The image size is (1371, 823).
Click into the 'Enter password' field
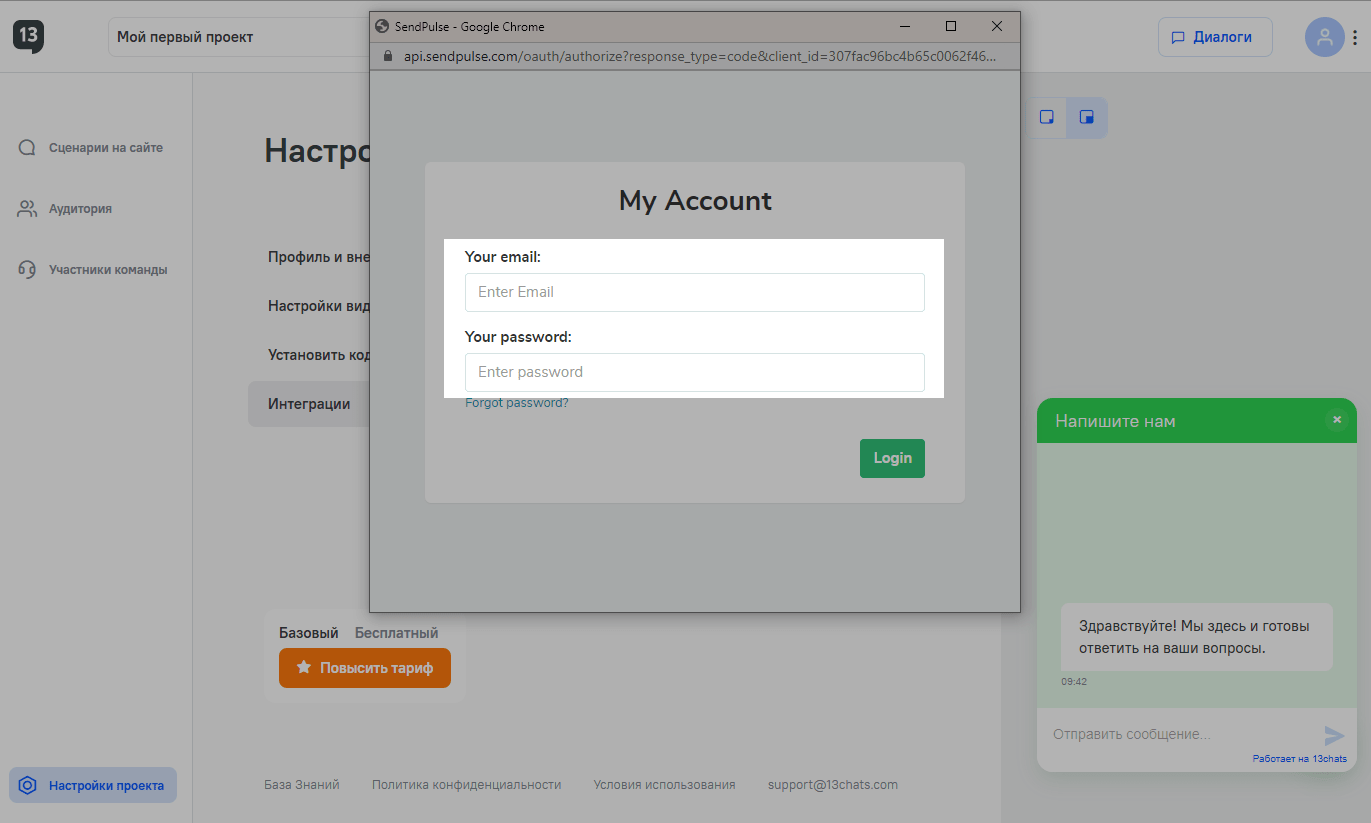(x=695, y=372)
